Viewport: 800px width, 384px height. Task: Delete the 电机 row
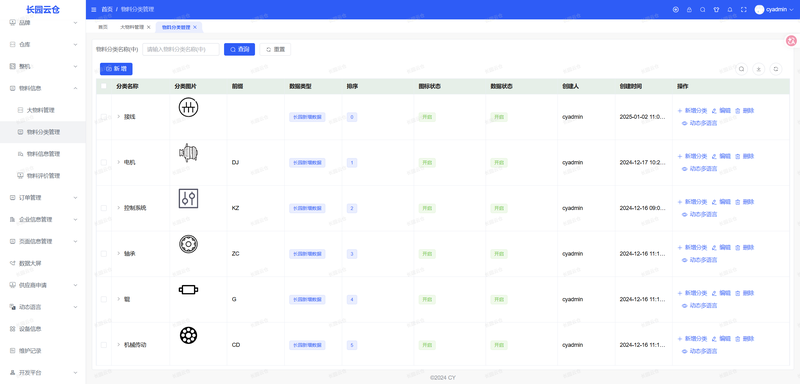pyautogui.click(x=744, y=156)
